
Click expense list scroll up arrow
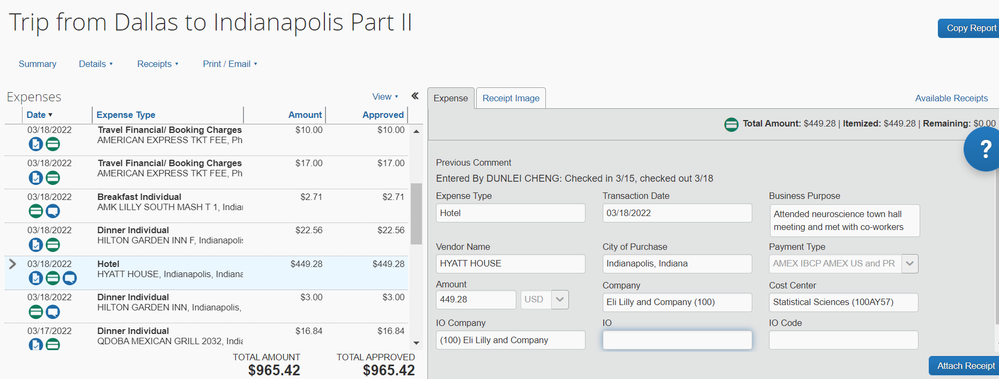pos(417,132)
